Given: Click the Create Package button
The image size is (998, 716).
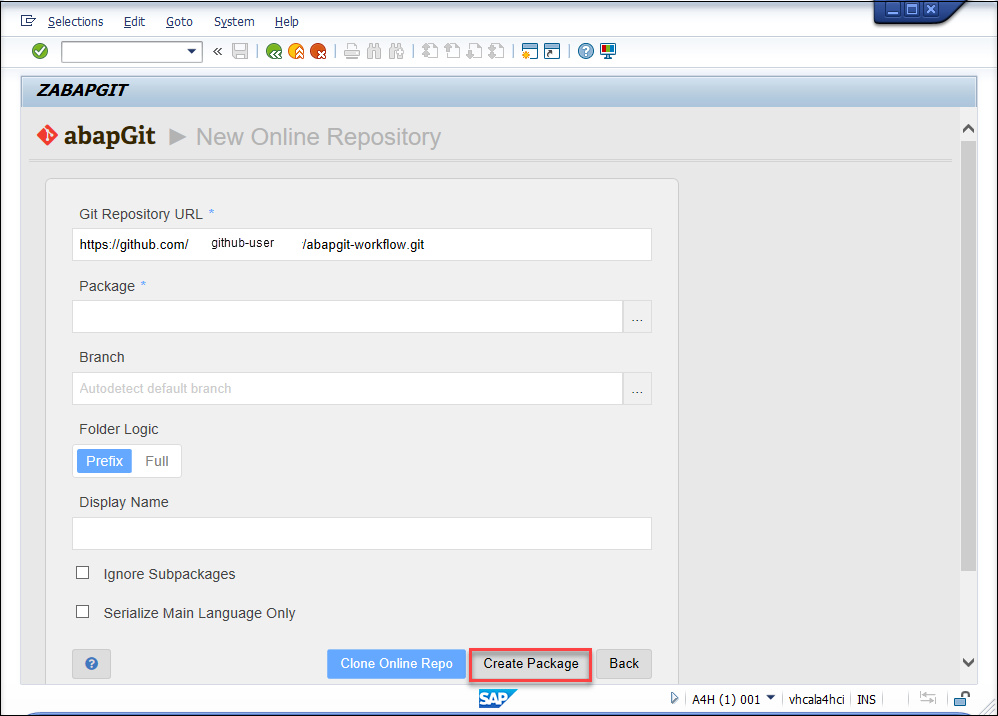Looking at the screenshot, I should 531,664.
